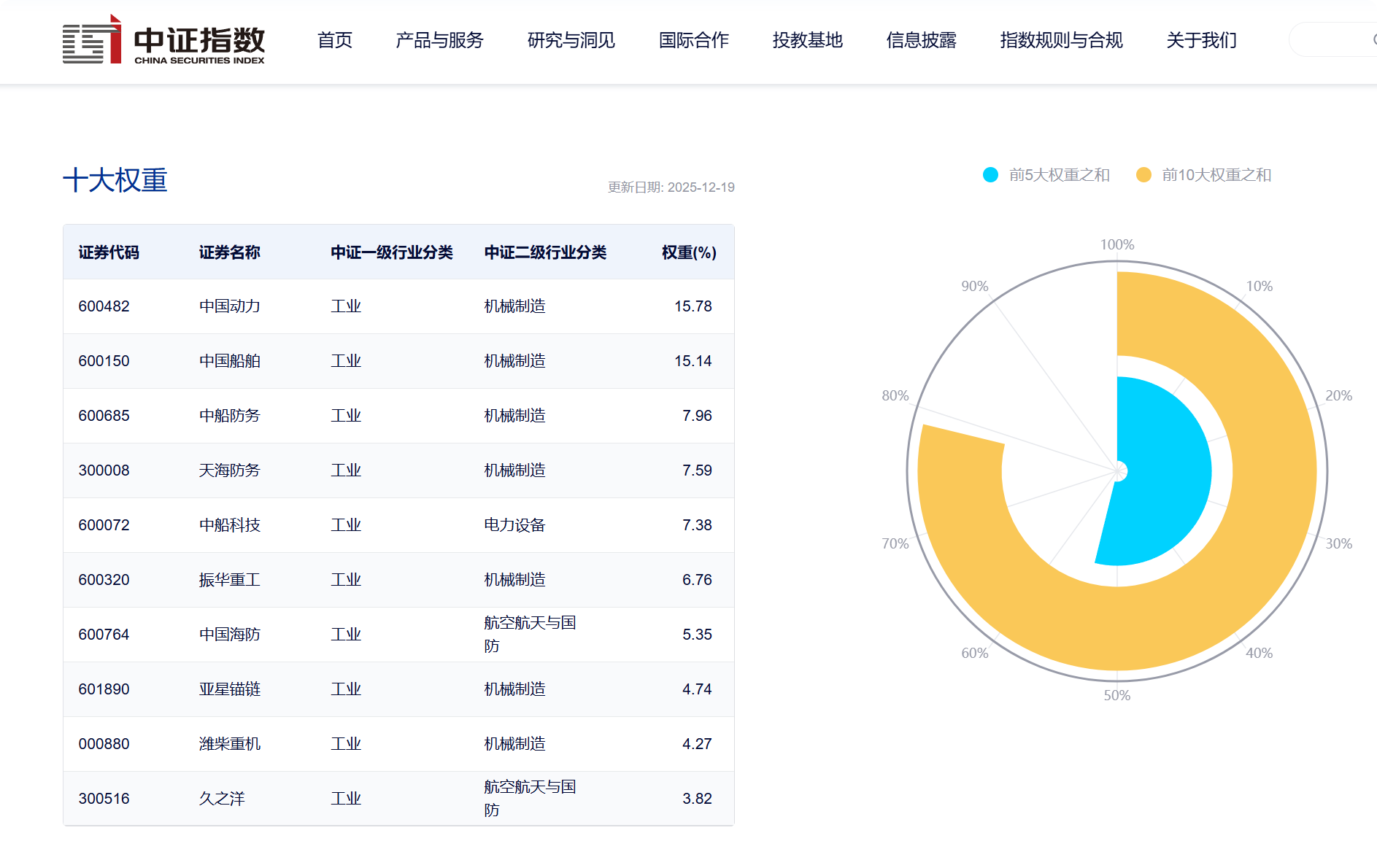Click the 证券代码 column header
The image size is (1377, 868).
[x=109, y=252]
